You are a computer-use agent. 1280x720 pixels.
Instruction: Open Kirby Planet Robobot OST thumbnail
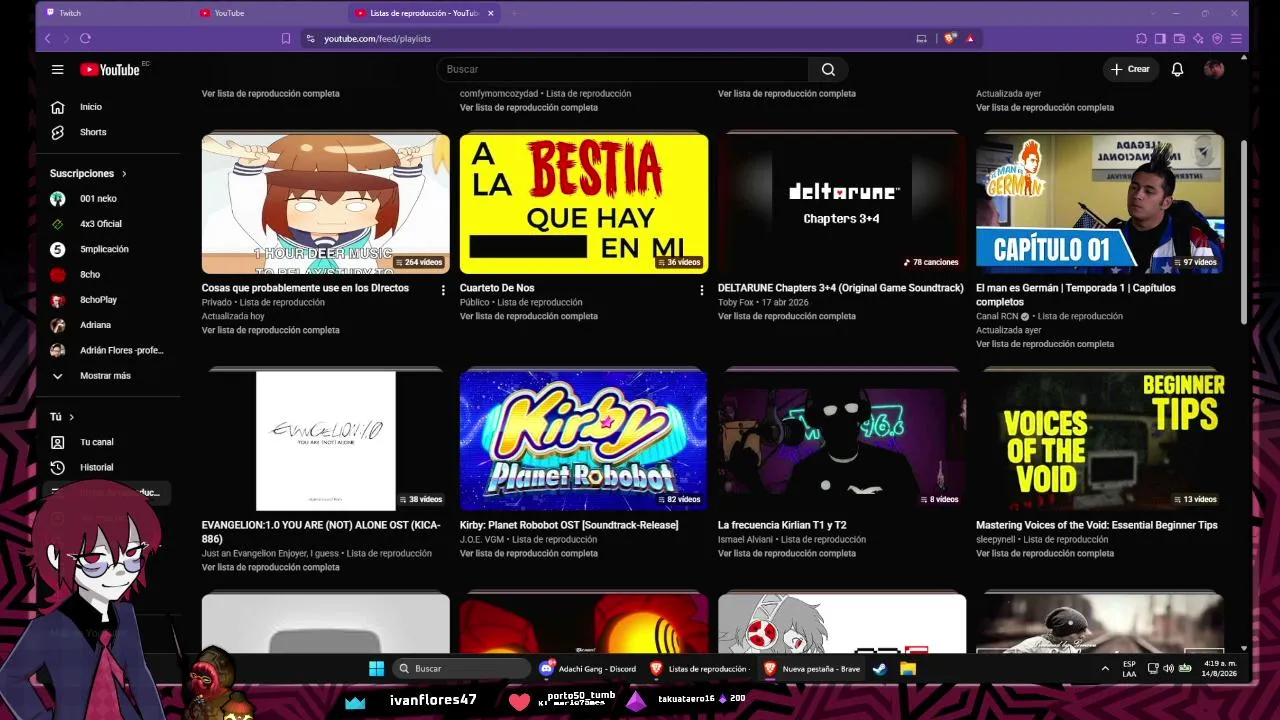click(x=584, y=441)
